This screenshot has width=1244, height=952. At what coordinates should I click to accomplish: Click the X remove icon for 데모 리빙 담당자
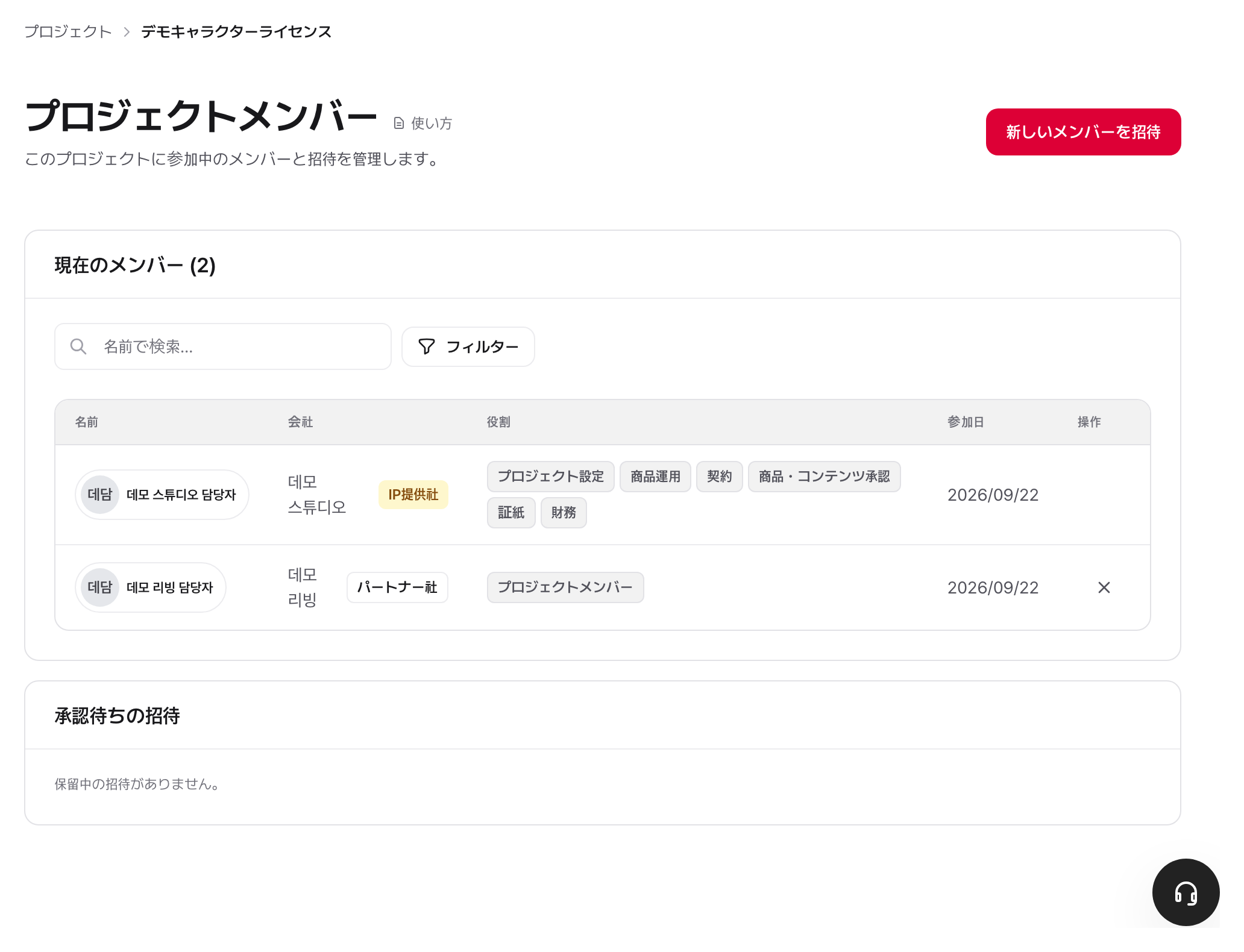tap(1104, 587)
